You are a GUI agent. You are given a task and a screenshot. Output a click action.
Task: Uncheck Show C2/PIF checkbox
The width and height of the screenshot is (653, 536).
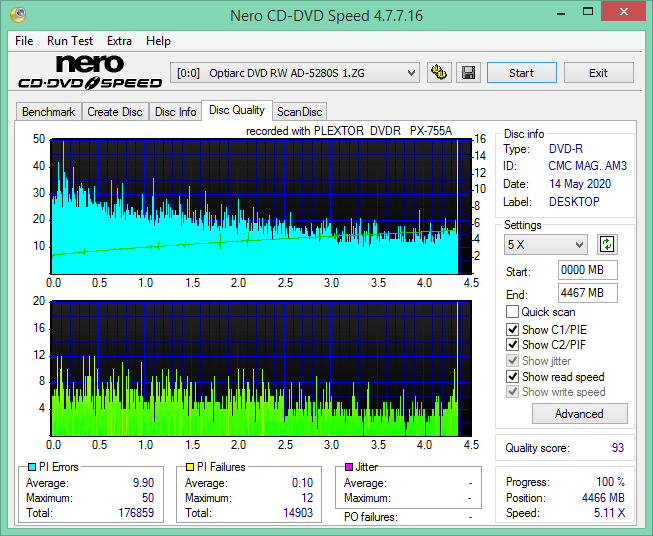512,344
